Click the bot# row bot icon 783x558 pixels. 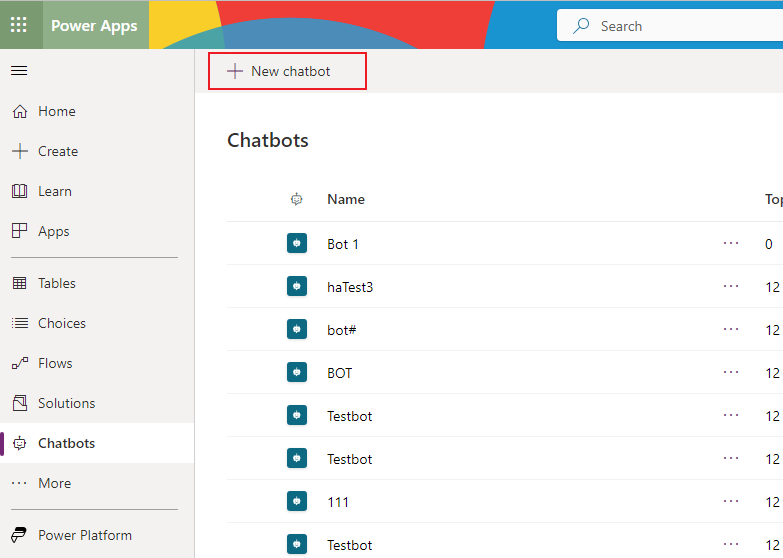[297, 330]
